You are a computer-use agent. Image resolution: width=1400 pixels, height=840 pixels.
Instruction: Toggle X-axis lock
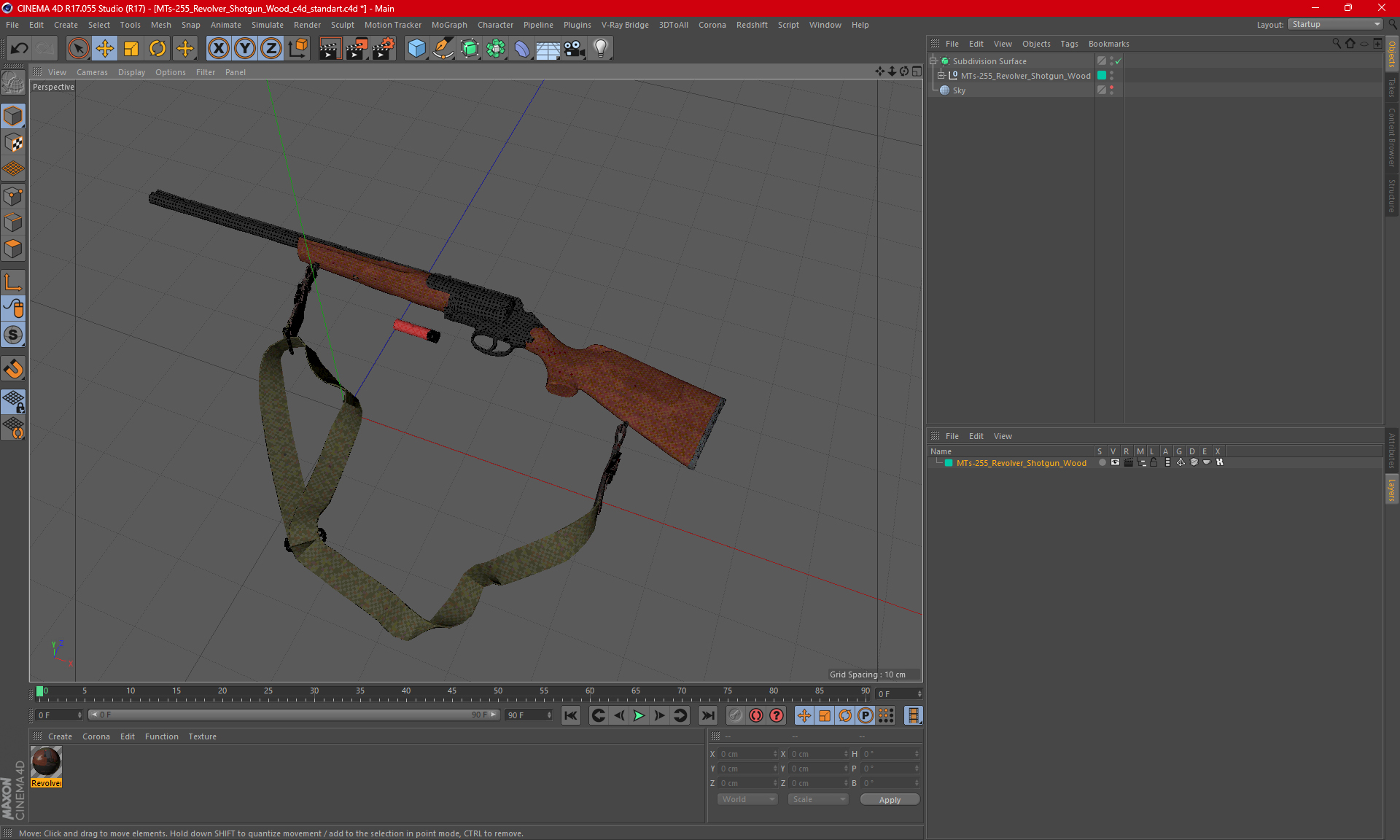218,49
